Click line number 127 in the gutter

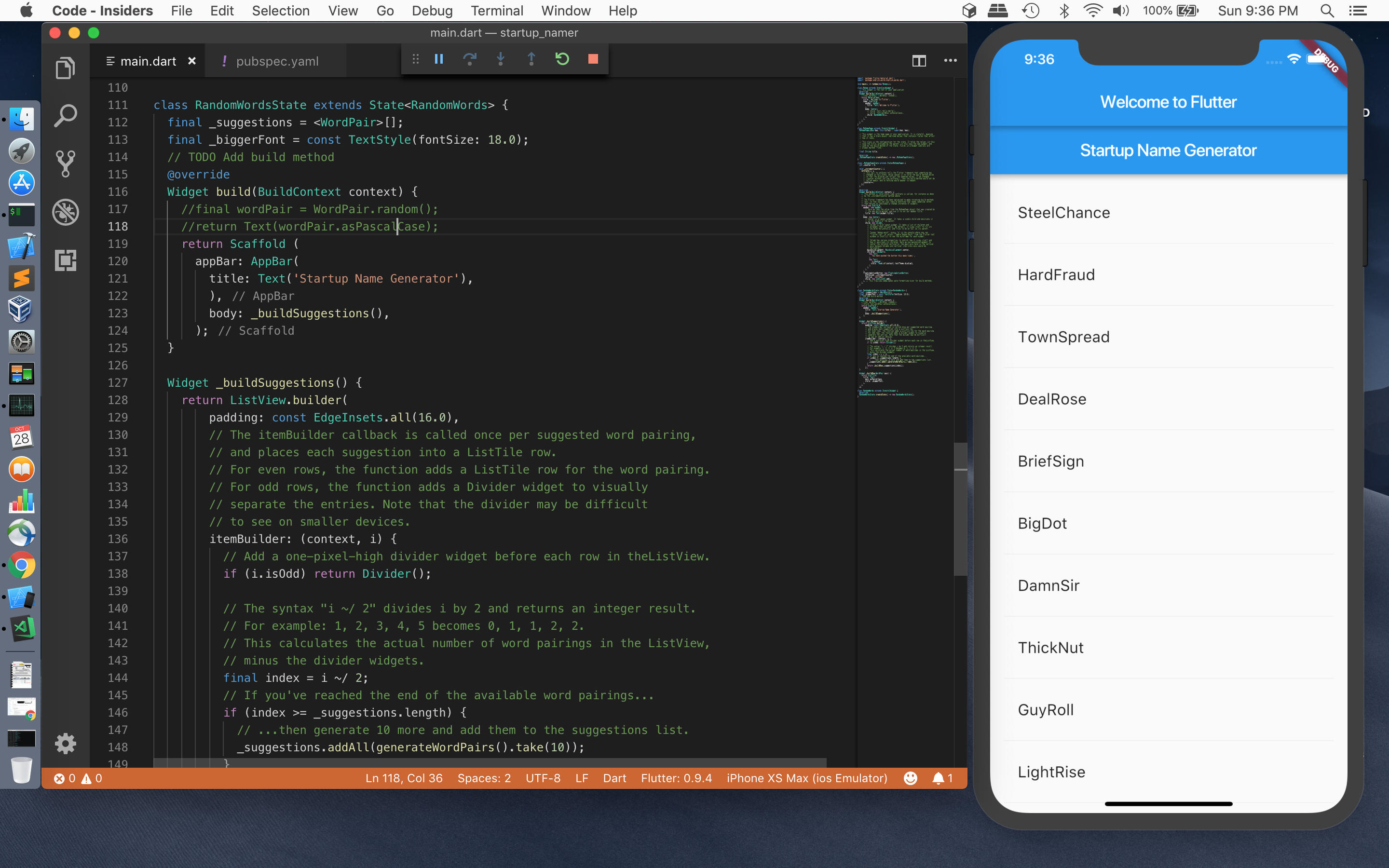tap(118, 382)
